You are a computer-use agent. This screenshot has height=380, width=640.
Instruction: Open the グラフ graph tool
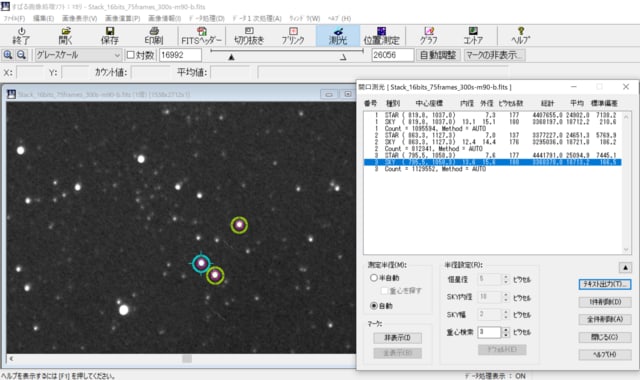[429, 36]
